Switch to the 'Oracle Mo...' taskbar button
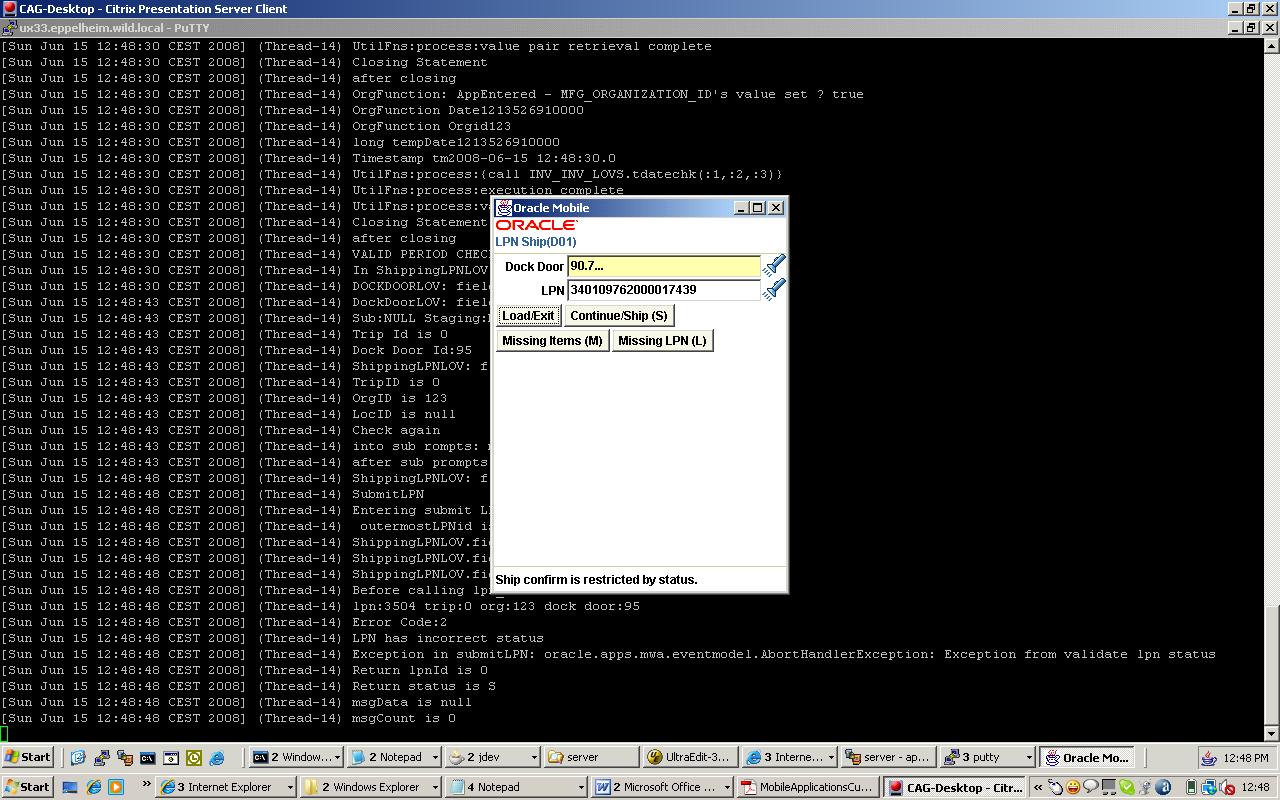 (x=1087, y=758)
